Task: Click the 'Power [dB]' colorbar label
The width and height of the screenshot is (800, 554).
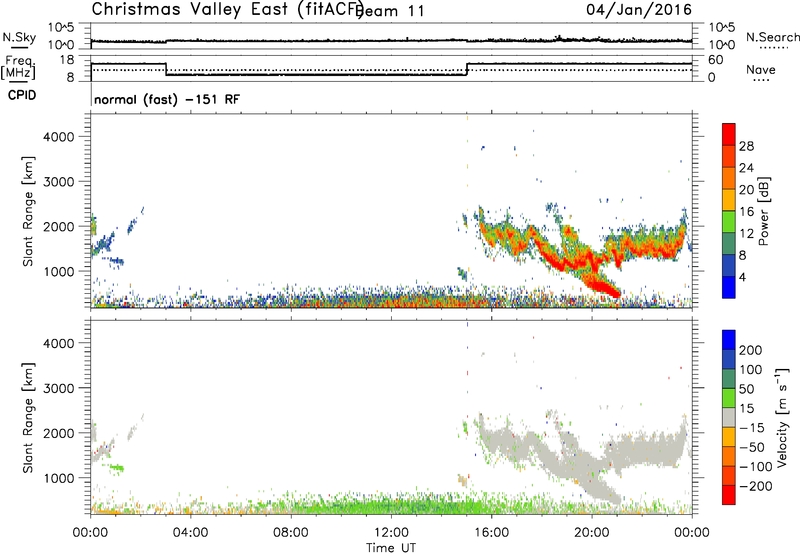Action: point(763,211)
